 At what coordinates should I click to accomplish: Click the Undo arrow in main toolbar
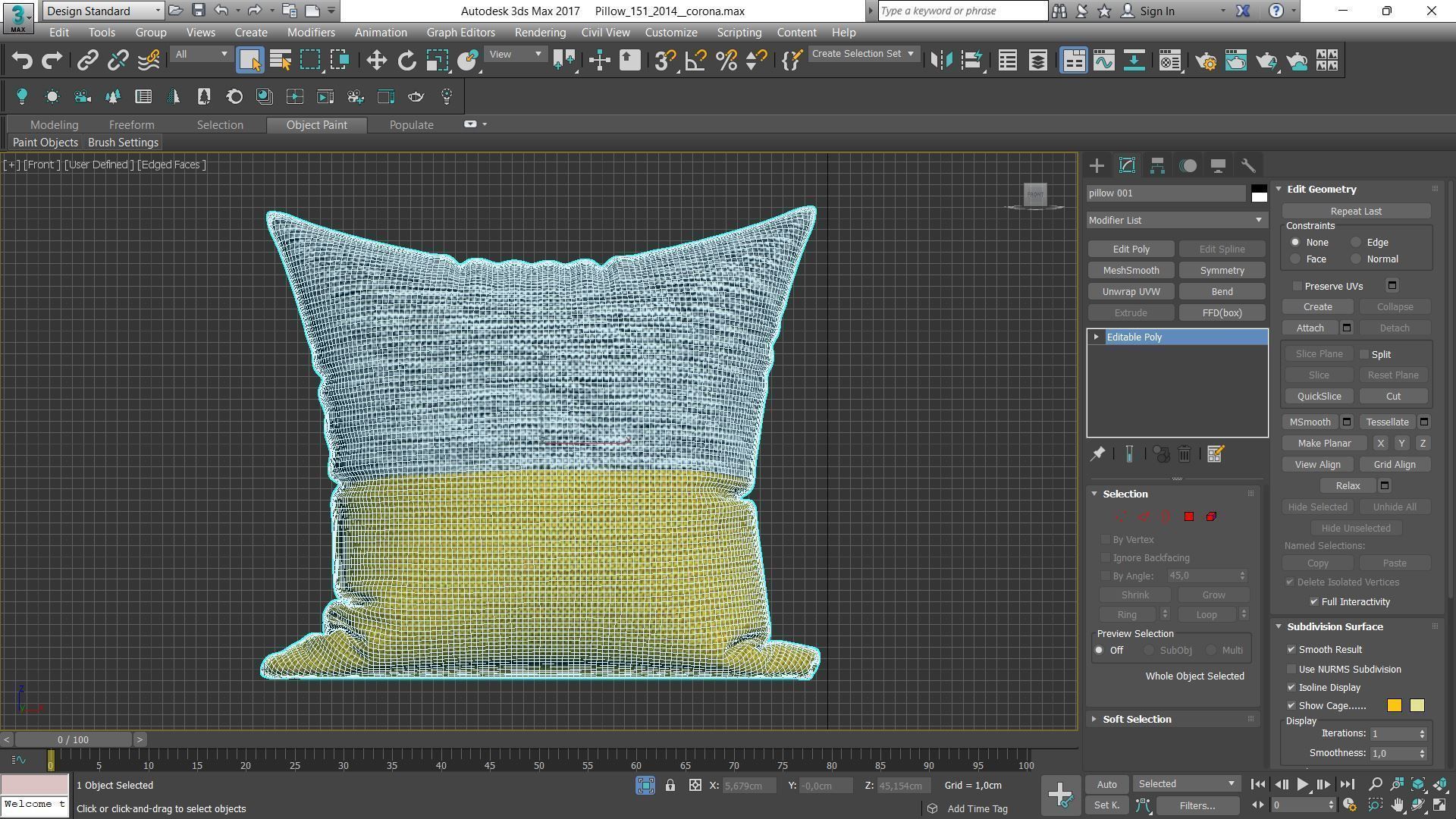click(22, 61)
